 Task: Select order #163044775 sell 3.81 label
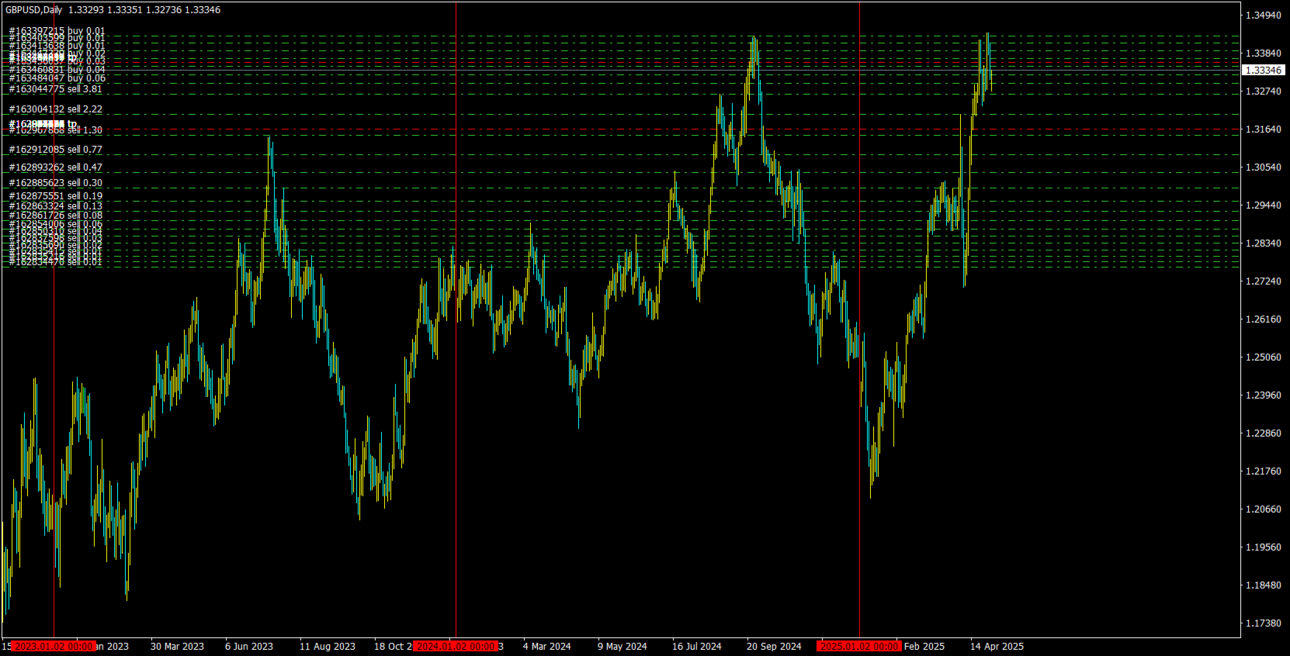pyautogui.click(x=56, y=89)
